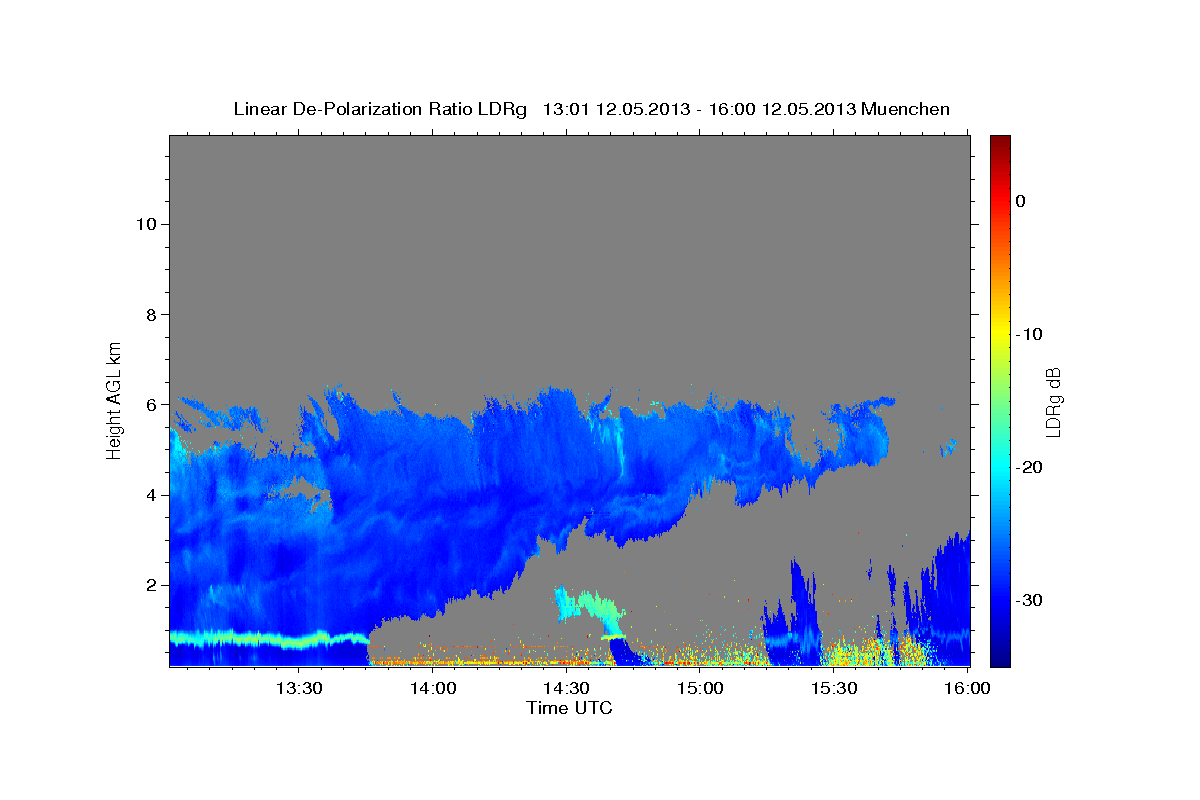Click the dark blue bottom of colorbar
This screenshot has height=800, width=1200.
1000,658
